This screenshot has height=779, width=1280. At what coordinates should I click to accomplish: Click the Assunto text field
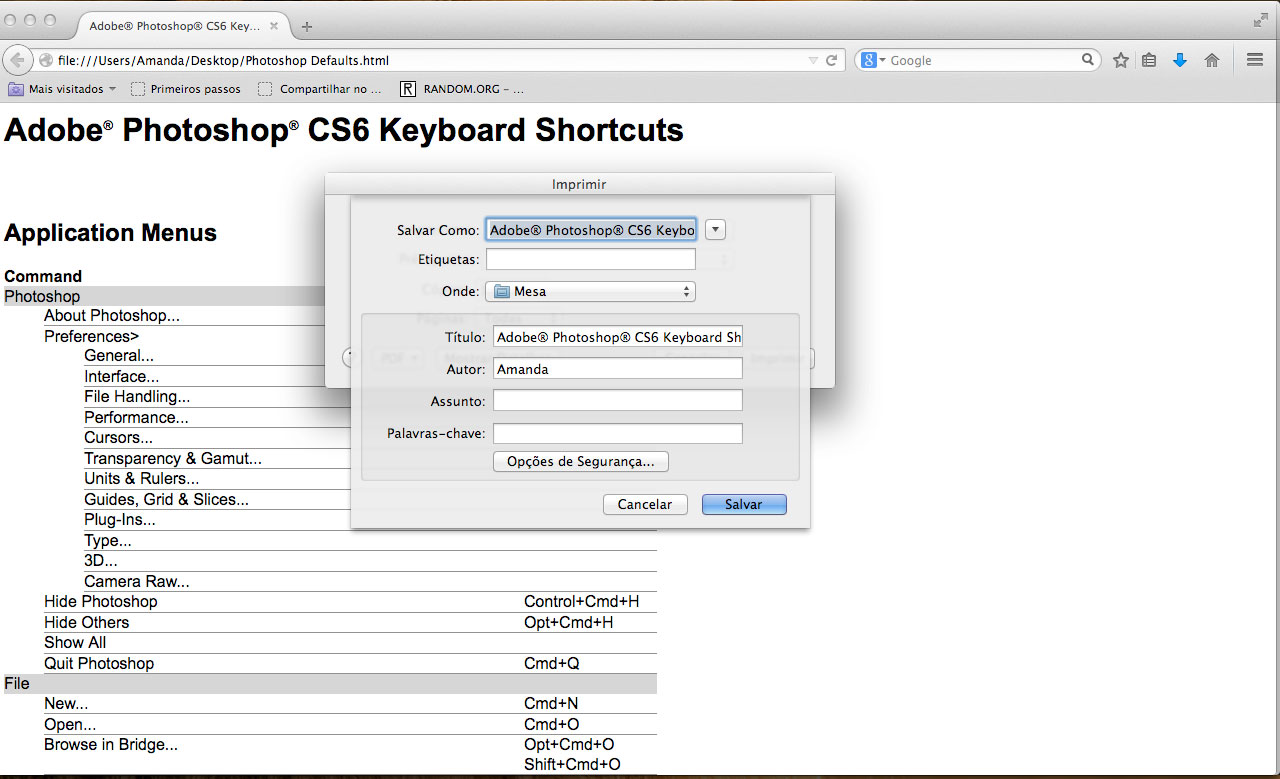[617, 401]
